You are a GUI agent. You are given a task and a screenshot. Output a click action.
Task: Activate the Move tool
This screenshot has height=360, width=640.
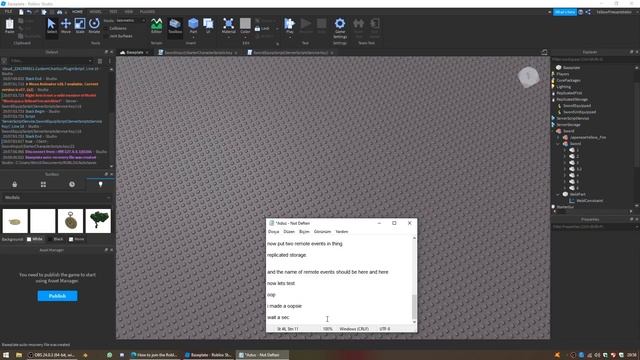tap(66, 25)
